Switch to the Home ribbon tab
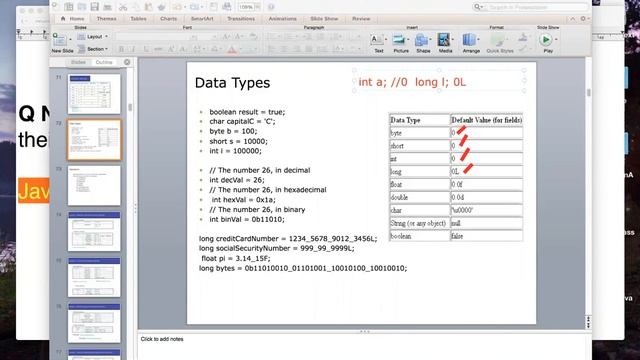 click(x=73, y=19)
